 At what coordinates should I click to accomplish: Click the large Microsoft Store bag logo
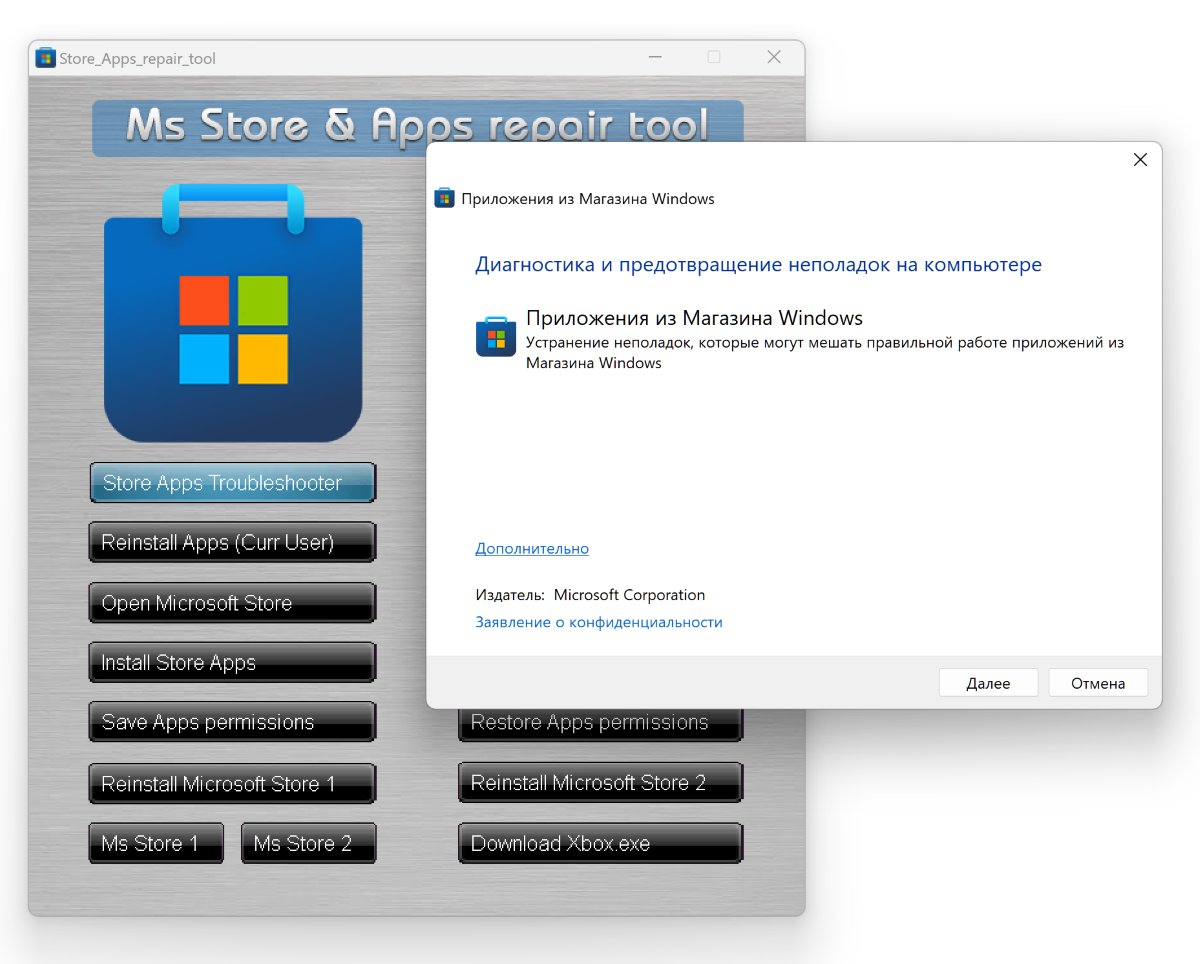click(233, 313)
